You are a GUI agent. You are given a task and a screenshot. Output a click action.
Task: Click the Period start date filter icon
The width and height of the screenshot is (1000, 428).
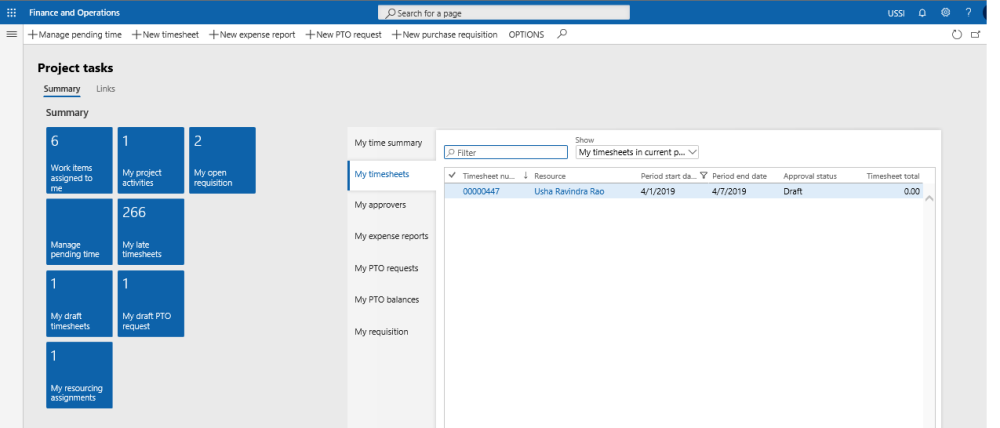704,176
